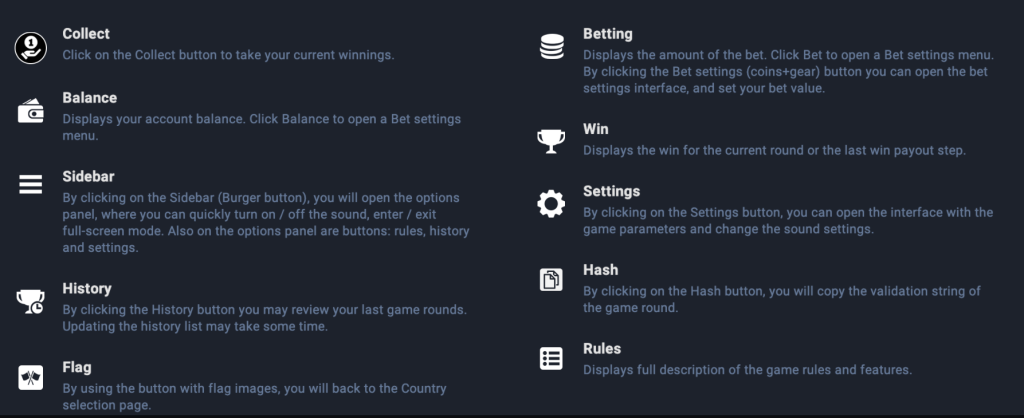Click the Hash section heading
Image resolution: width=1024 pixels, height=418 pixels.
(x=601, y=270)
